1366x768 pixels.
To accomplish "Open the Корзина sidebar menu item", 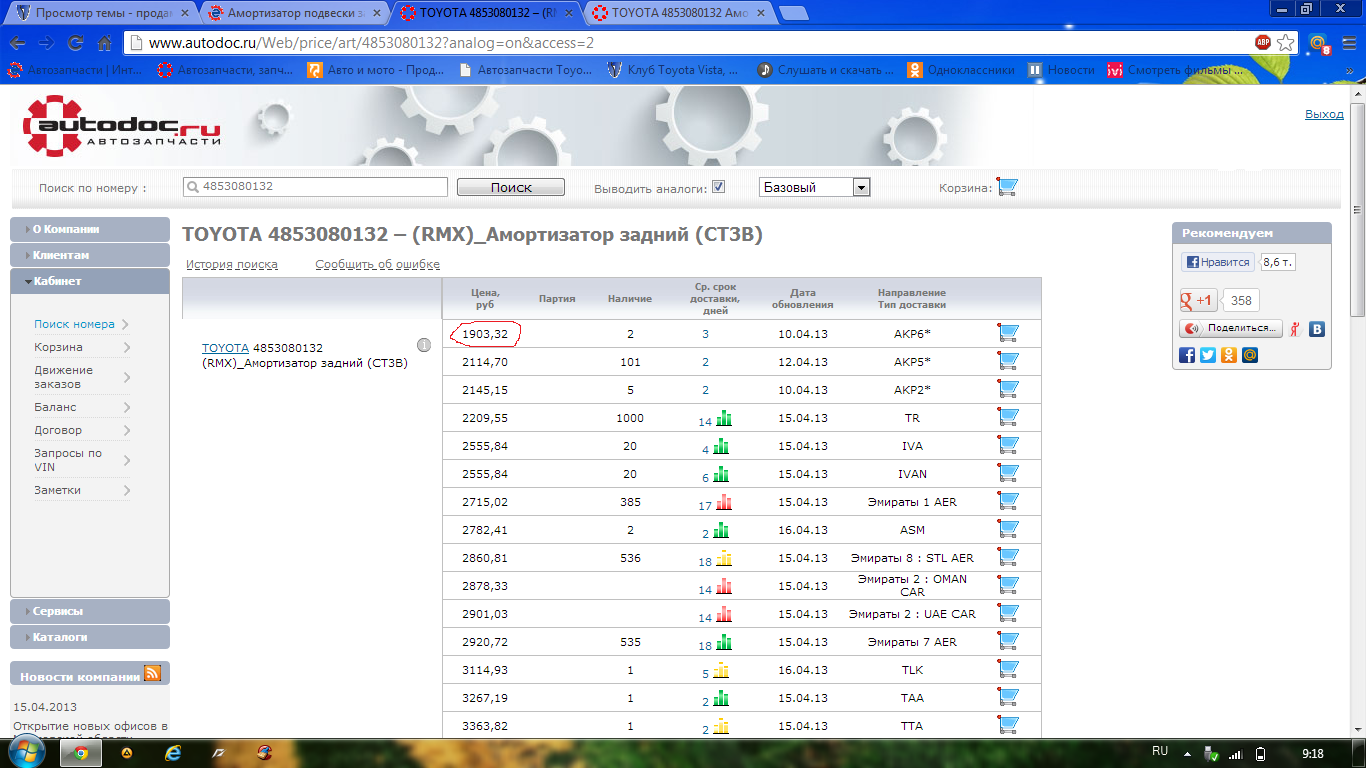I will pos(59,347).
